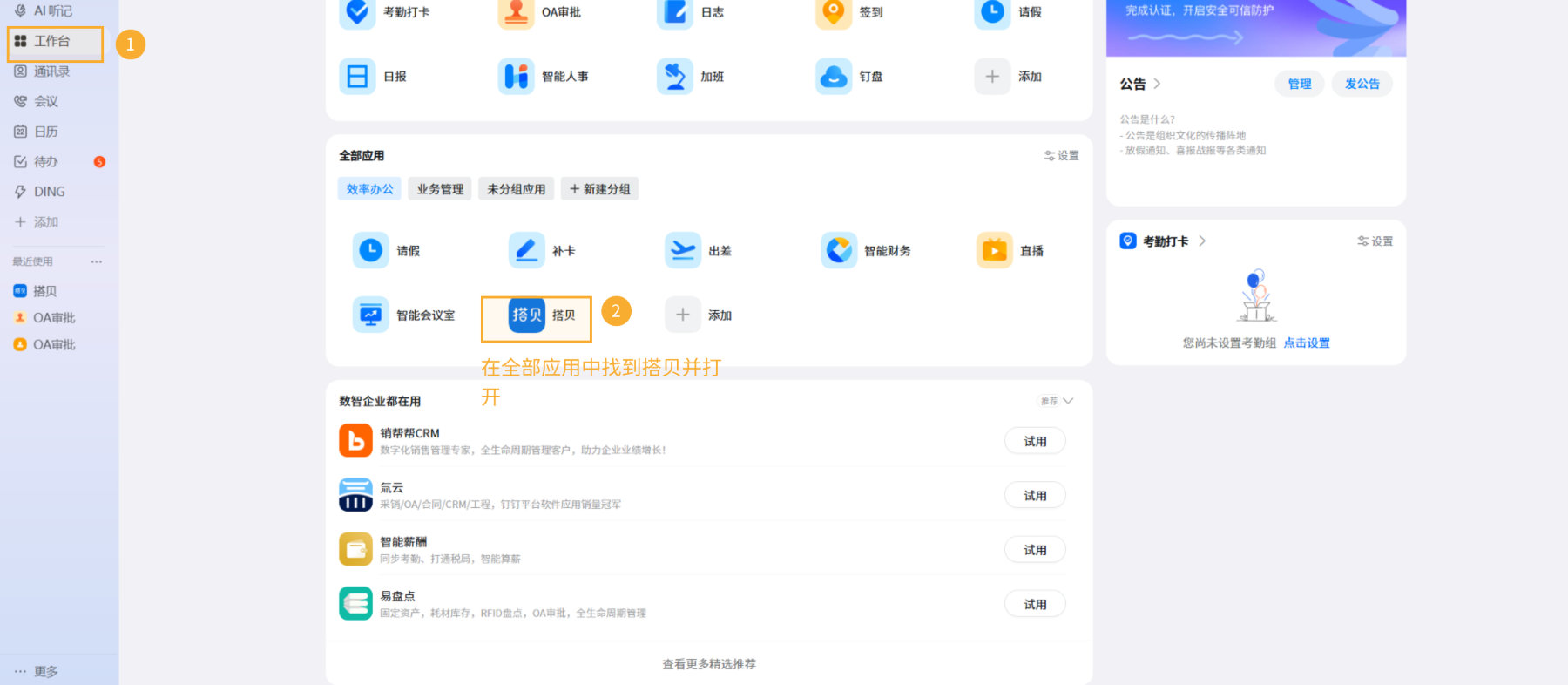This screenshot has height=685, width=1568.
Task: Open first OA审批 recent item
Action: (x=44, y=318)
